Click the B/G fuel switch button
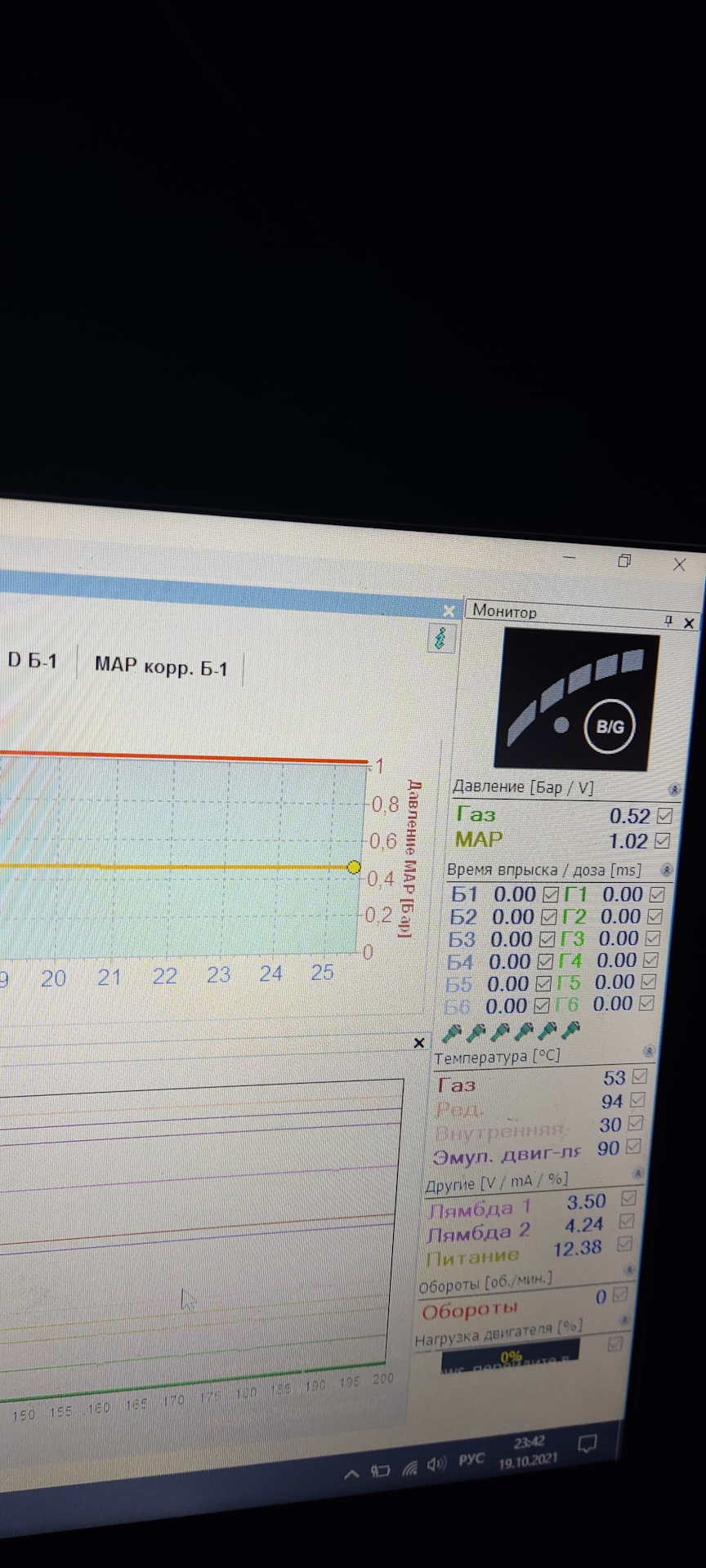Viewport: 706px width, 1568px height. coord(609,725)
